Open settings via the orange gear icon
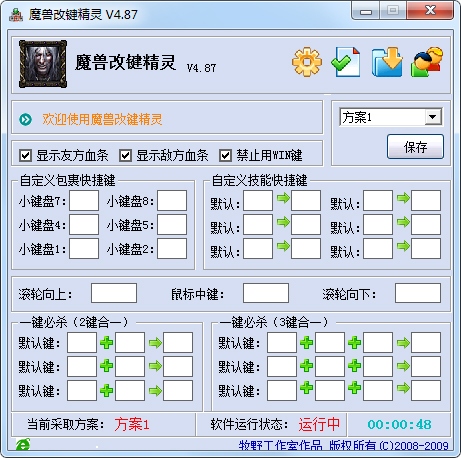Image resolution: width=461 pixels, height=458 pixels. tap(307, 62)
